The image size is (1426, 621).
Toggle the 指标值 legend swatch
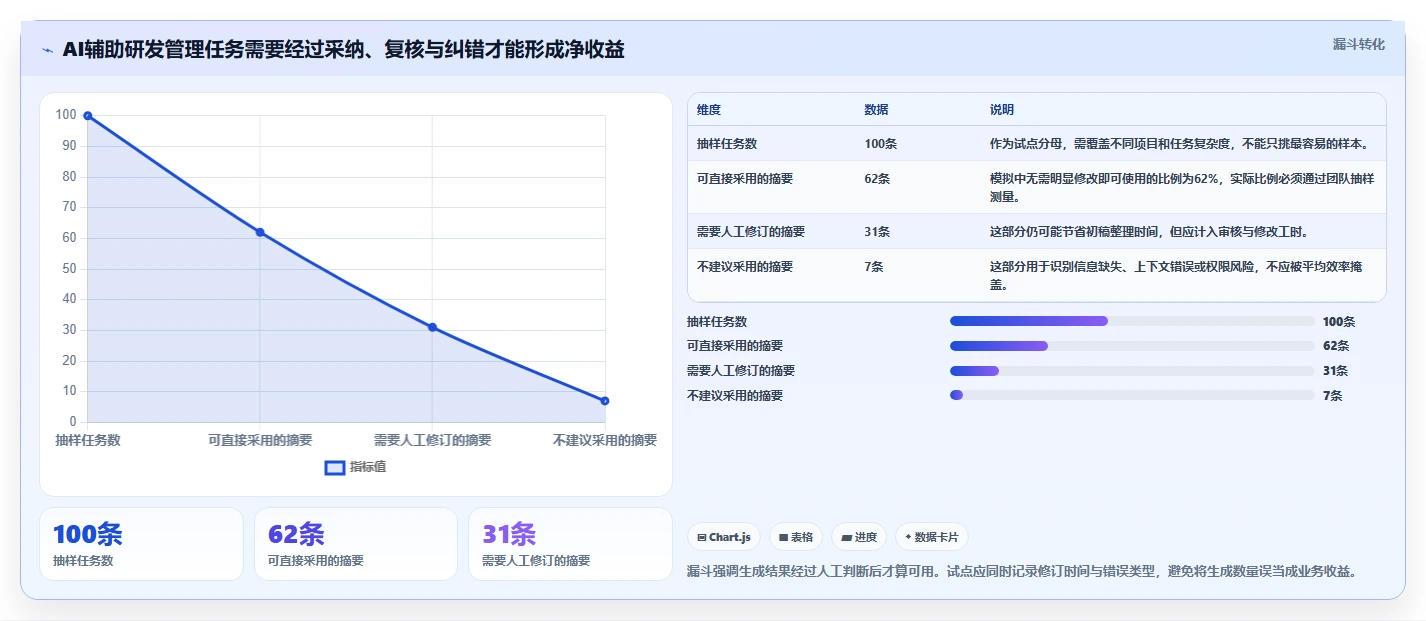336,467
